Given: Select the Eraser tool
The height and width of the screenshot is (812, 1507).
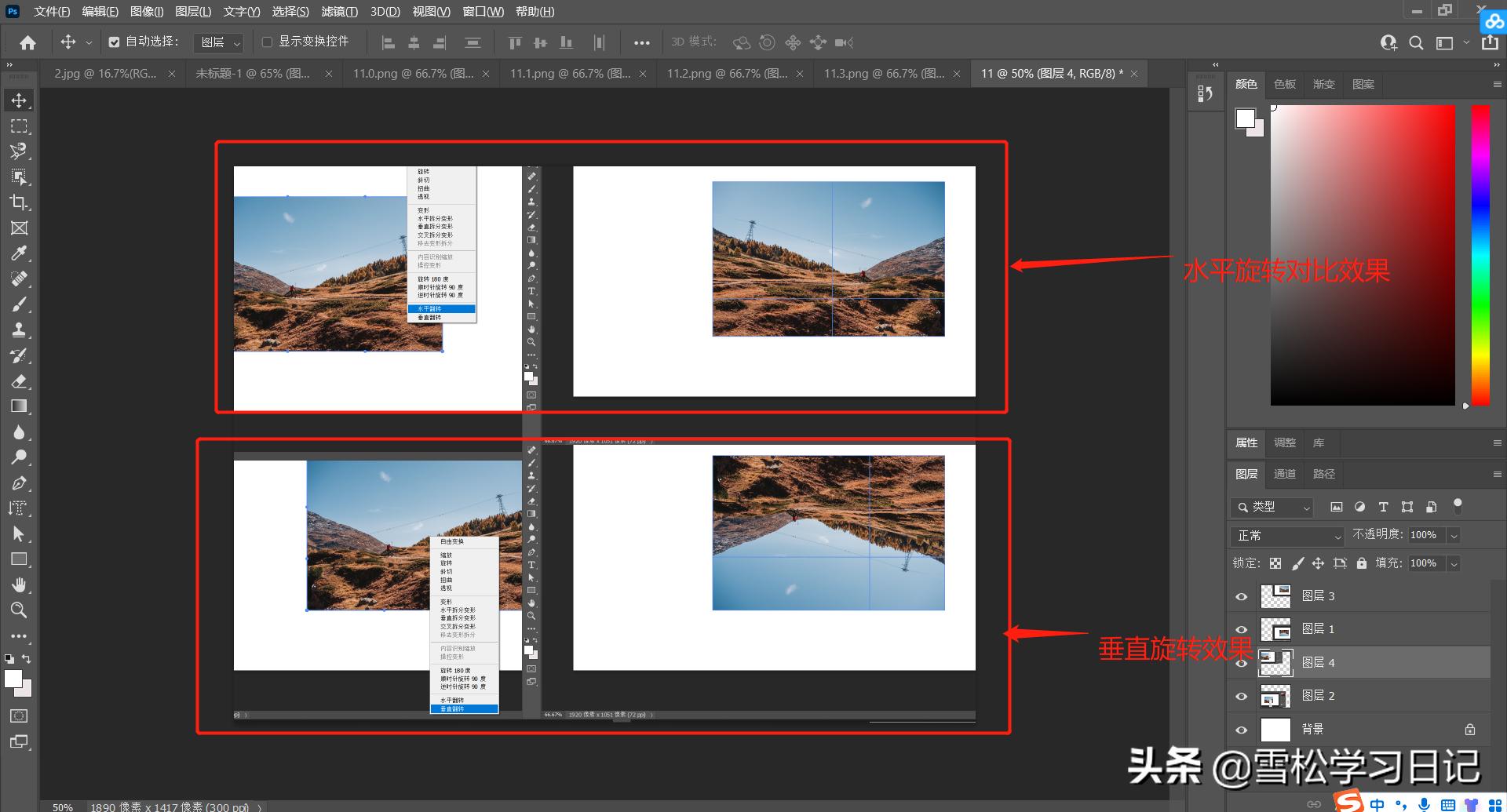Looking at the screenshot, I should tap(19, 381).
